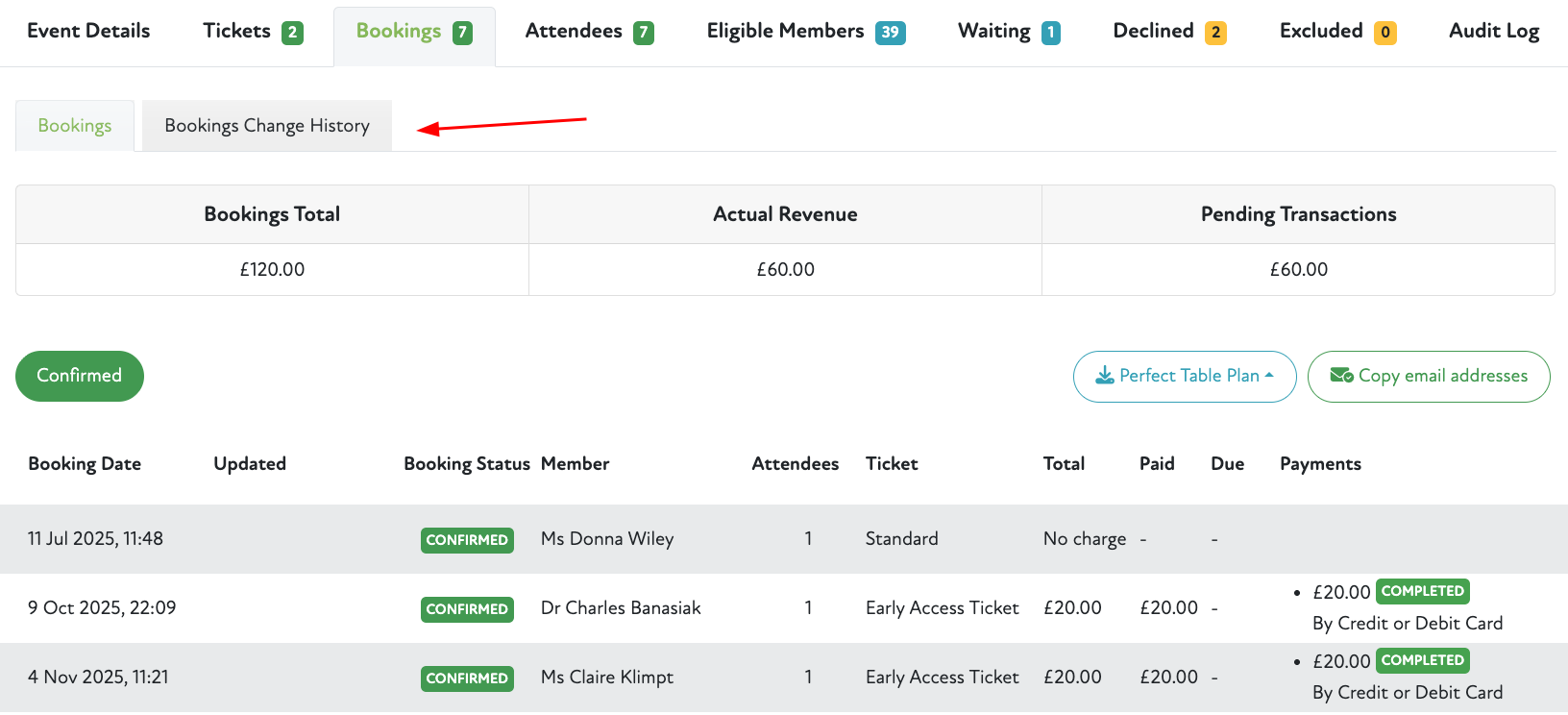Click the Tickets count badge
1568x715 pixels.
point(292,33)
